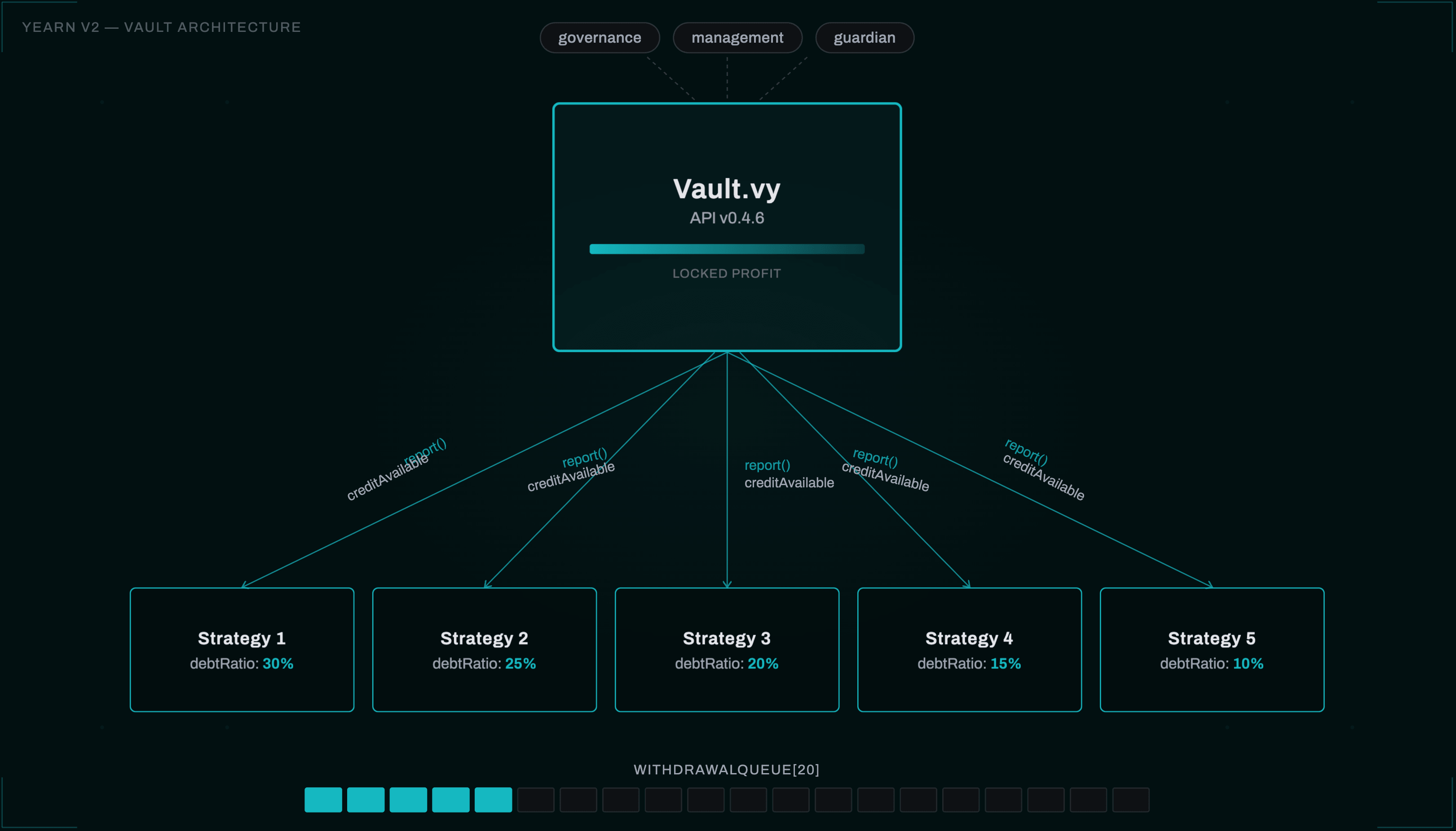This screenshot has height=831, width=1456.
Task: Click the Yearn V2 Vault Architecture title
Action: click(x=162, y=27)
